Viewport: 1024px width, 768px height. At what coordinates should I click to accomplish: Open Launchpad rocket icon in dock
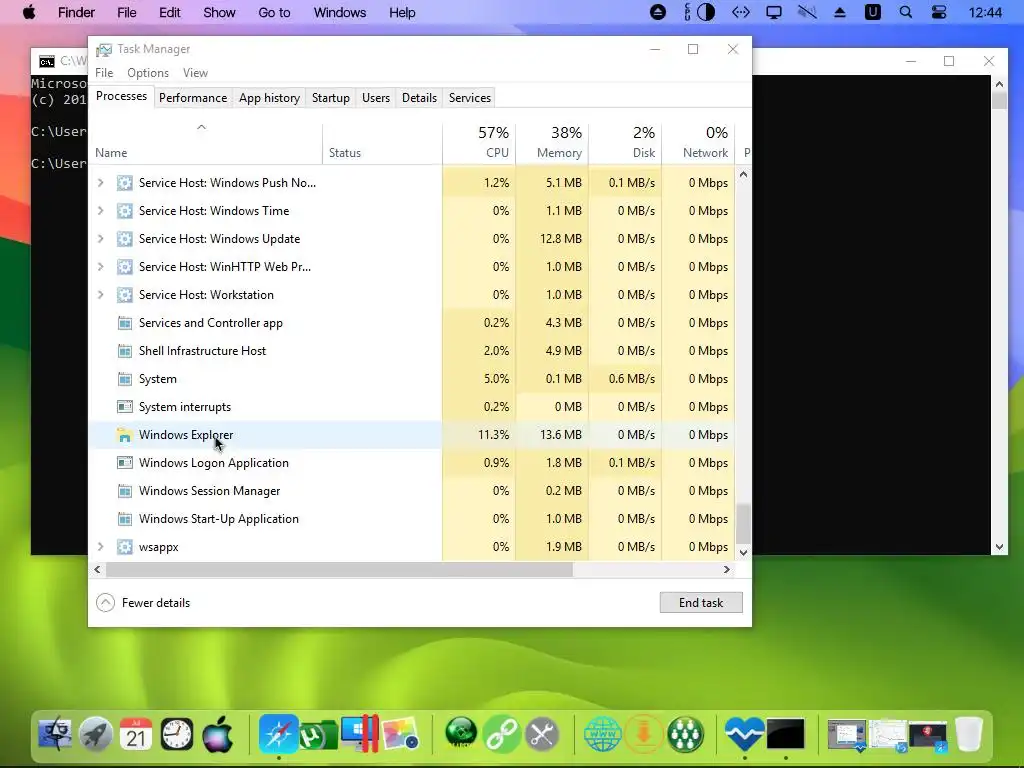(95, 733)
